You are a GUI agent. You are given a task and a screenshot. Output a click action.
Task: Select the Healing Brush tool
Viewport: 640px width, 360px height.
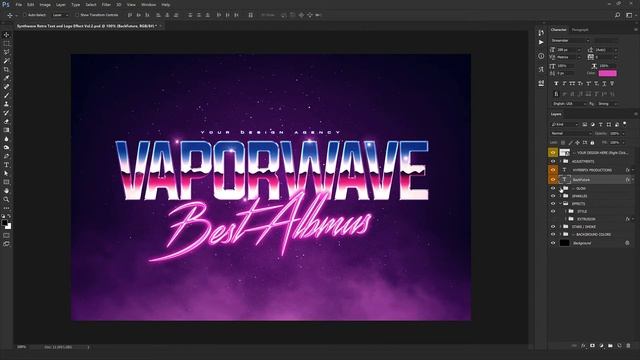click(7, 87)
